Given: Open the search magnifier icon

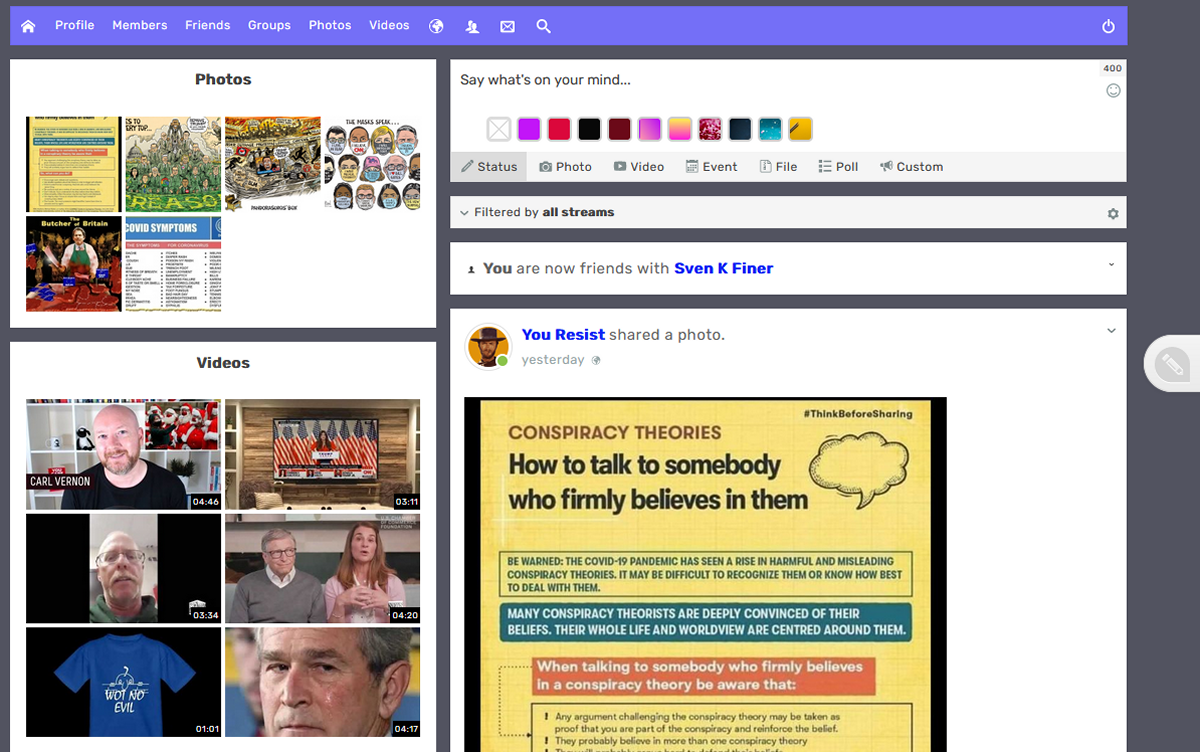Looking at the screenshot, I should coord(543,26).
